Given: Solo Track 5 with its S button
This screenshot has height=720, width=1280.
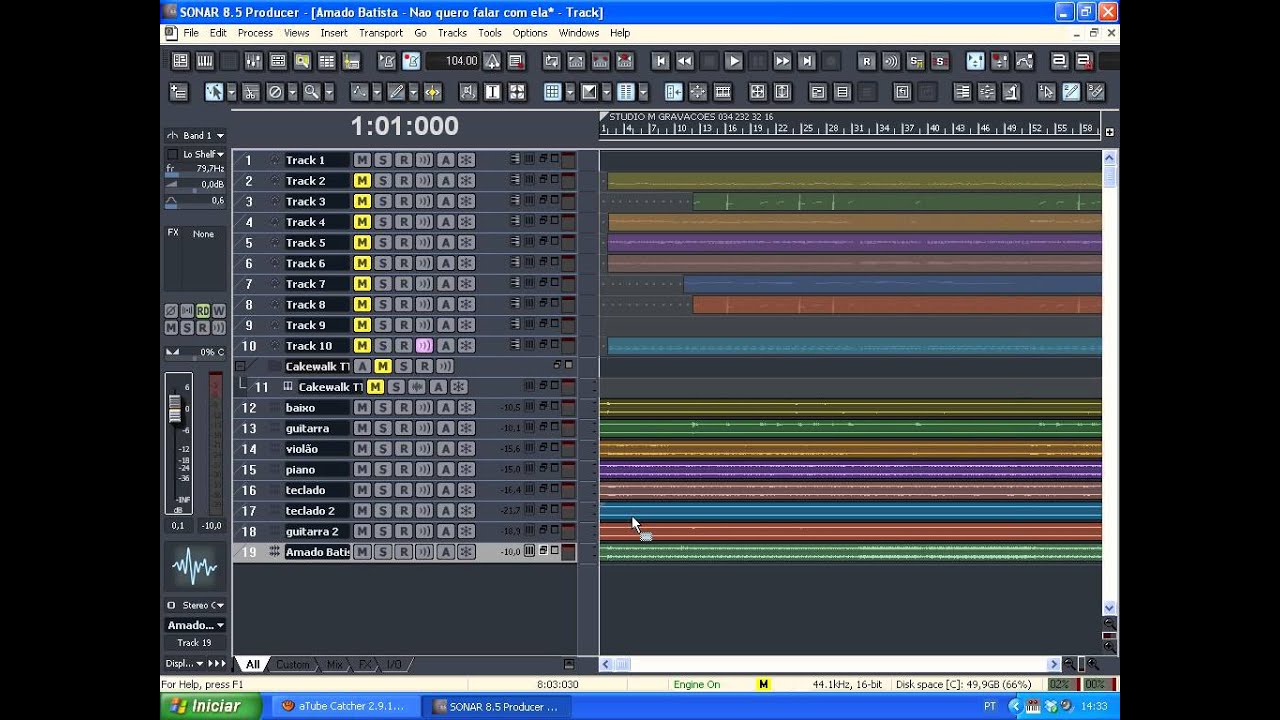Looking at the screenshot, I should pyautogui.click(x=382, y=243).
